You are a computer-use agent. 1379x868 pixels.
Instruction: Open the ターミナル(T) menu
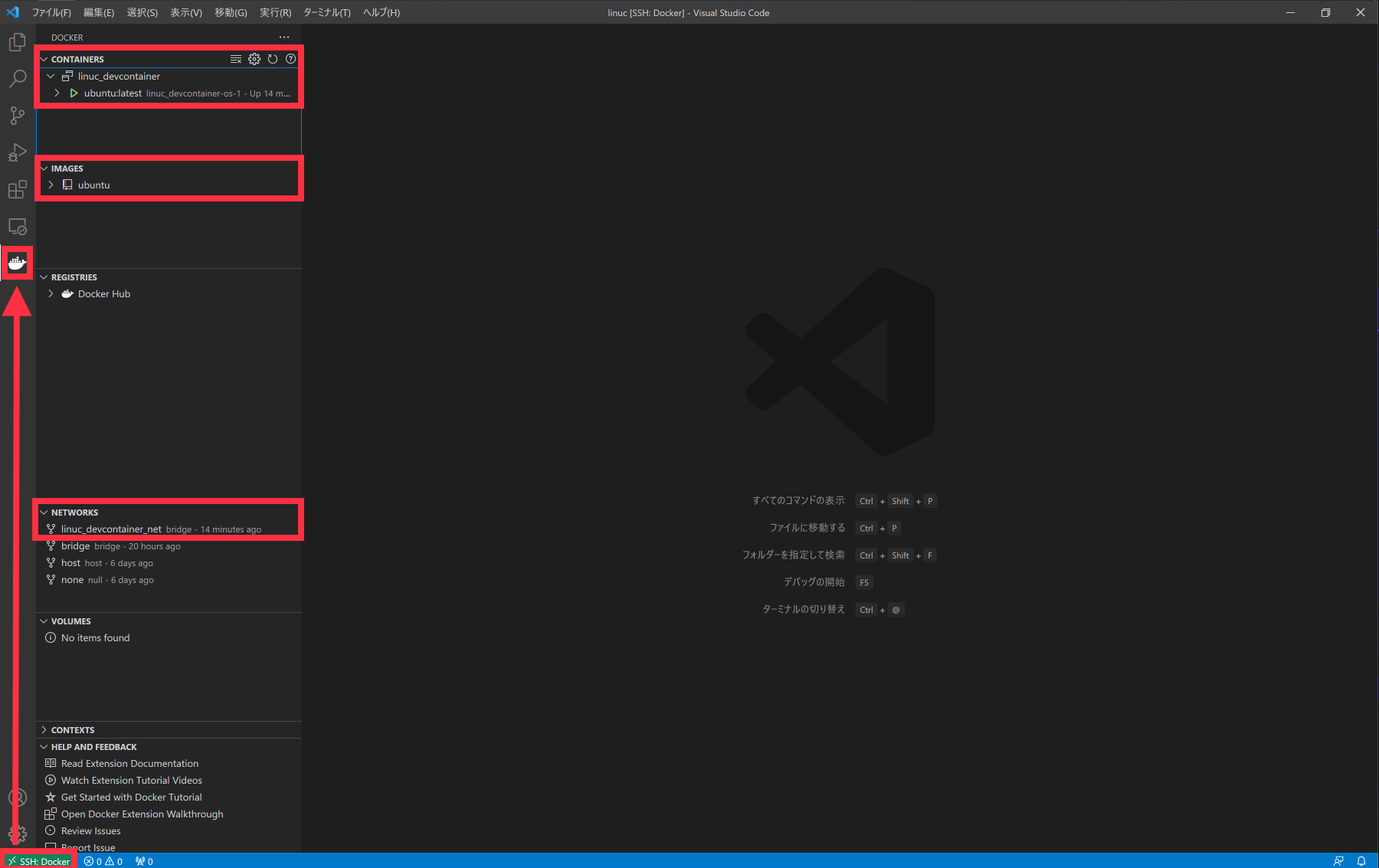point(326,12)
